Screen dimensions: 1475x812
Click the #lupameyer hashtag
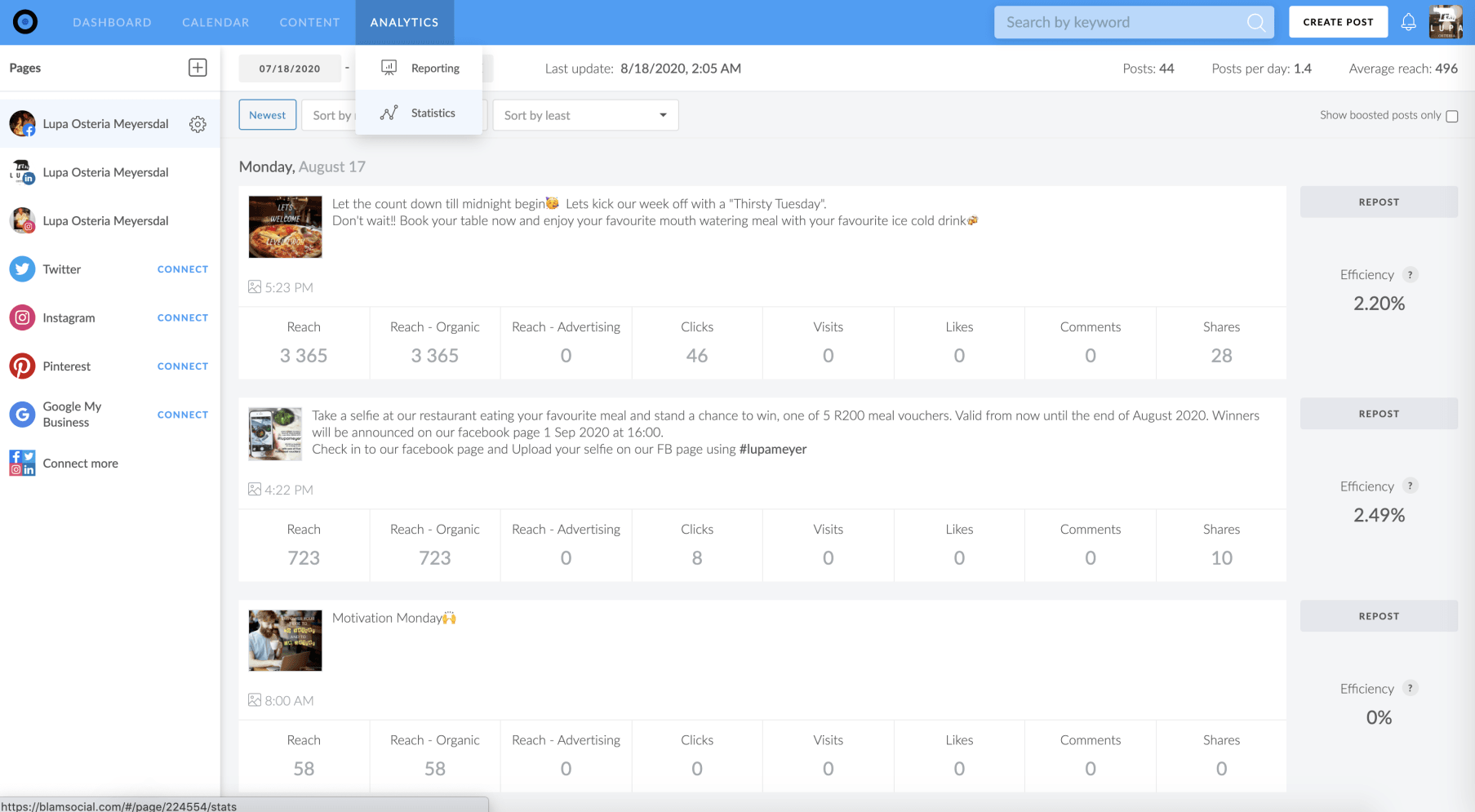[772, 449]
